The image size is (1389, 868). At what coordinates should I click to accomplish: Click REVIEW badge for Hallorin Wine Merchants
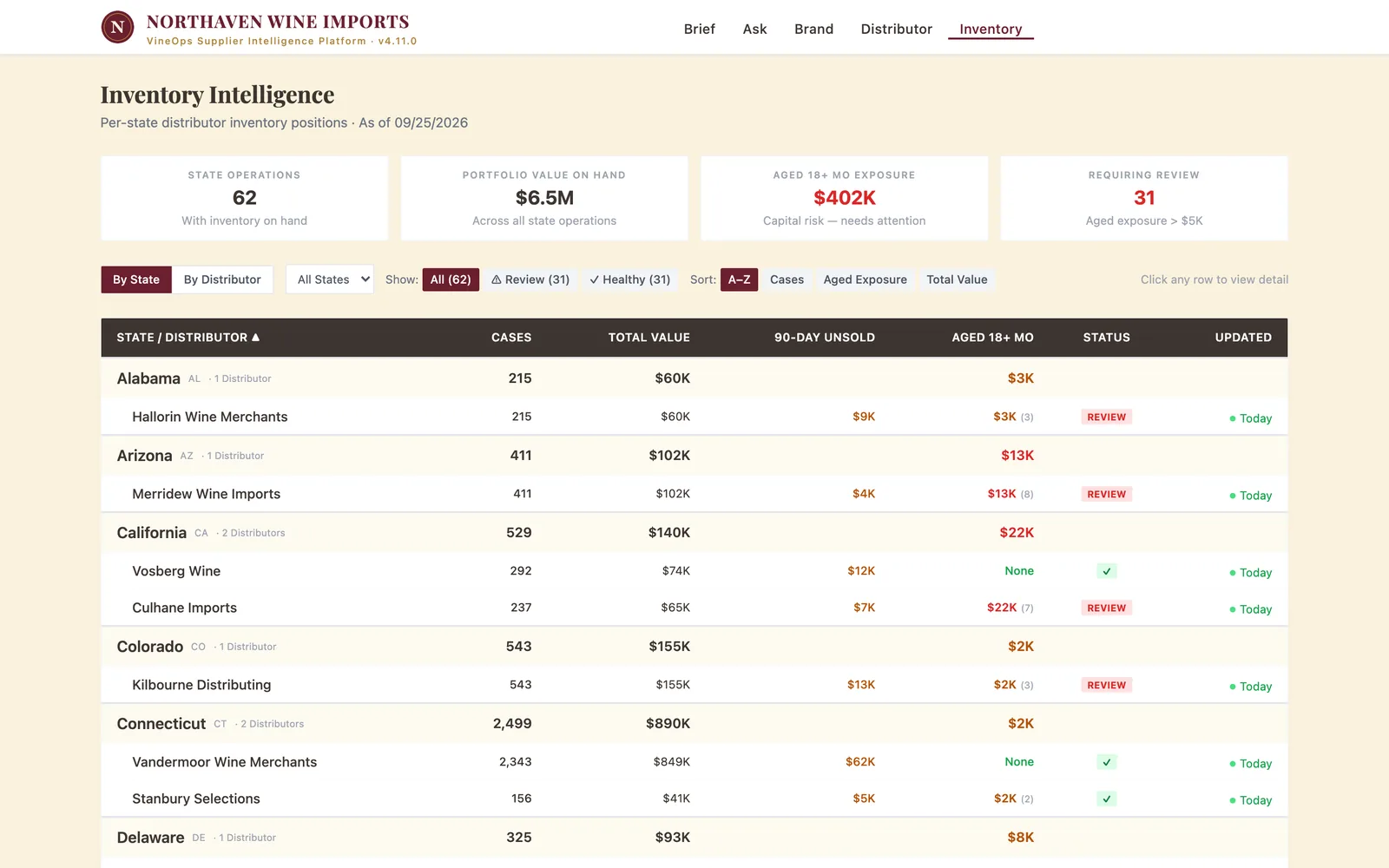tap(1106, 417)
